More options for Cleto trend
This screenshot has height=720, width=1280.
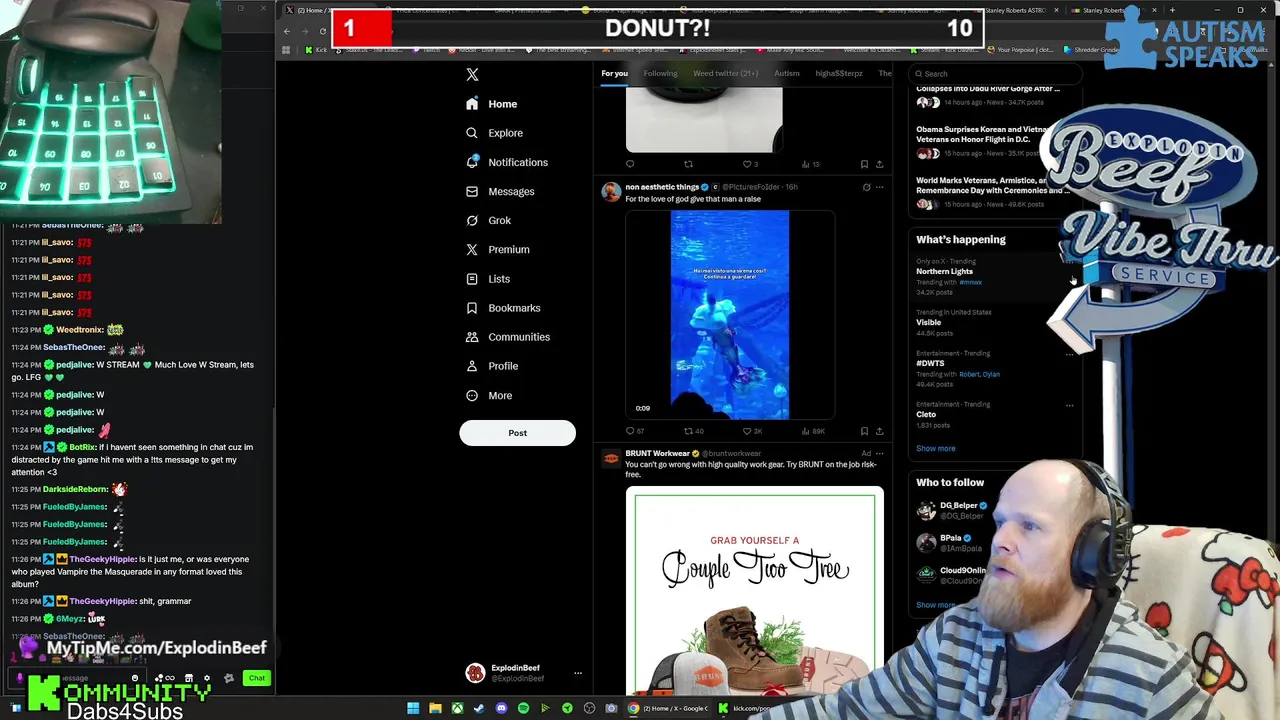[1069, 405]
